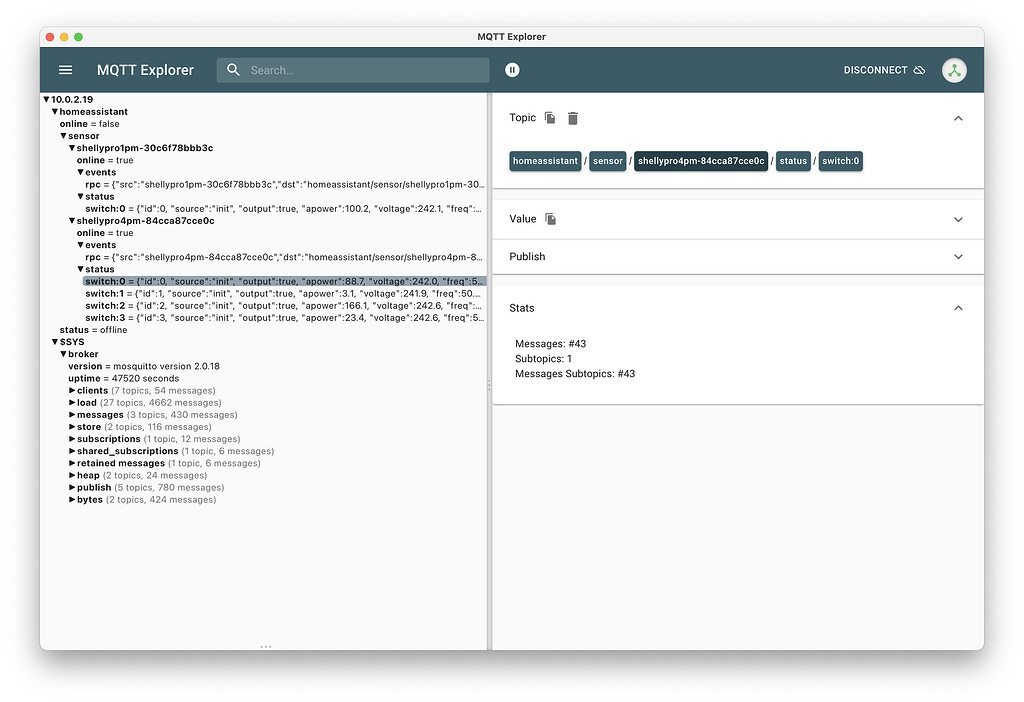Screen dimensions: 1024x702
Task: Click the 'Messages: #43' stat
Action: pyautogui.click(x=551, y=343)
